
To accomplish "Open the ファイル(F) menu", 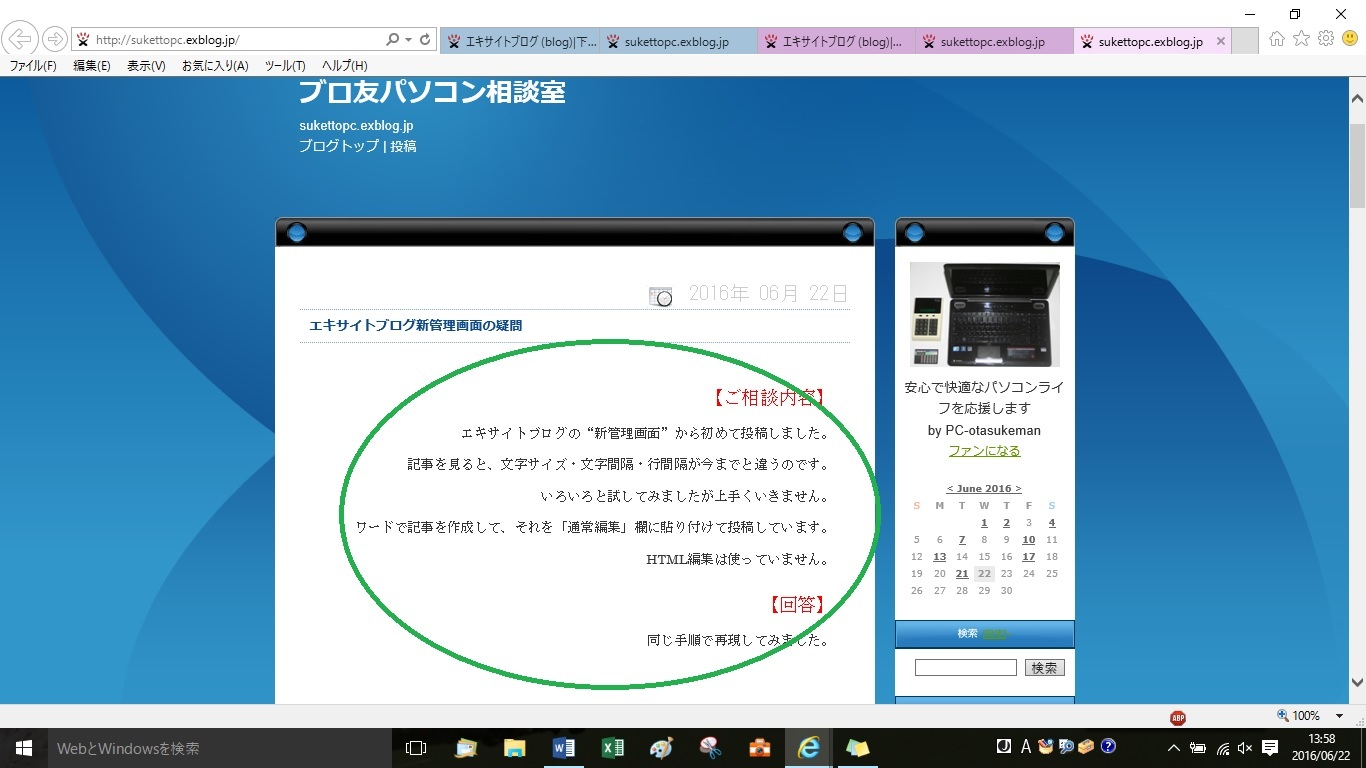I will (x=33, y=66).
